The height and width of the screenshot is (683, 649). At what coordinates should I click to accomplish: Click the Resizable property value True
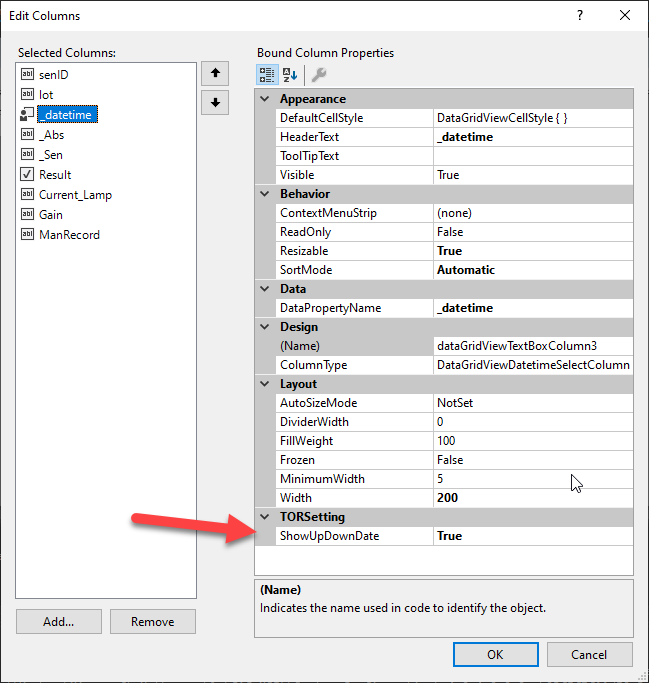tap(533, 251)
